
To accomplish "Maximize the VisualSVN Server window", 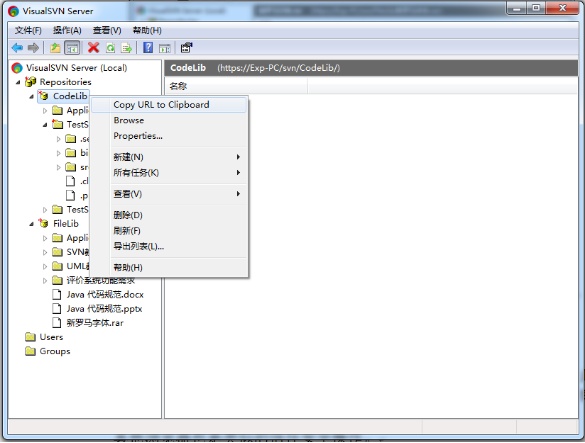I will pyautogui.click(x=536, y=8).
